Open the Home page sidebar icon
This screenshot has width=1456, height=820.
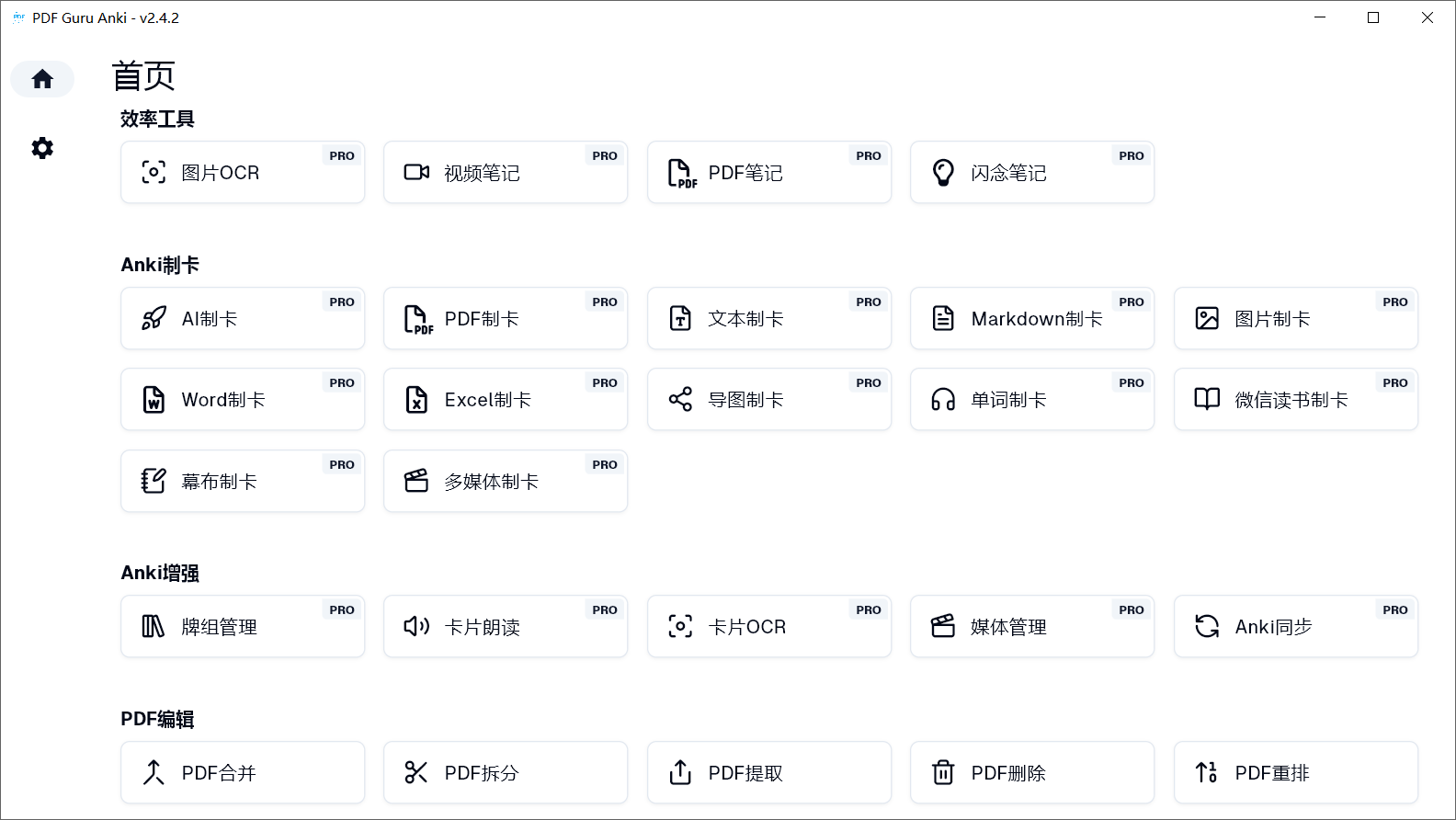(x=42, y=79)
